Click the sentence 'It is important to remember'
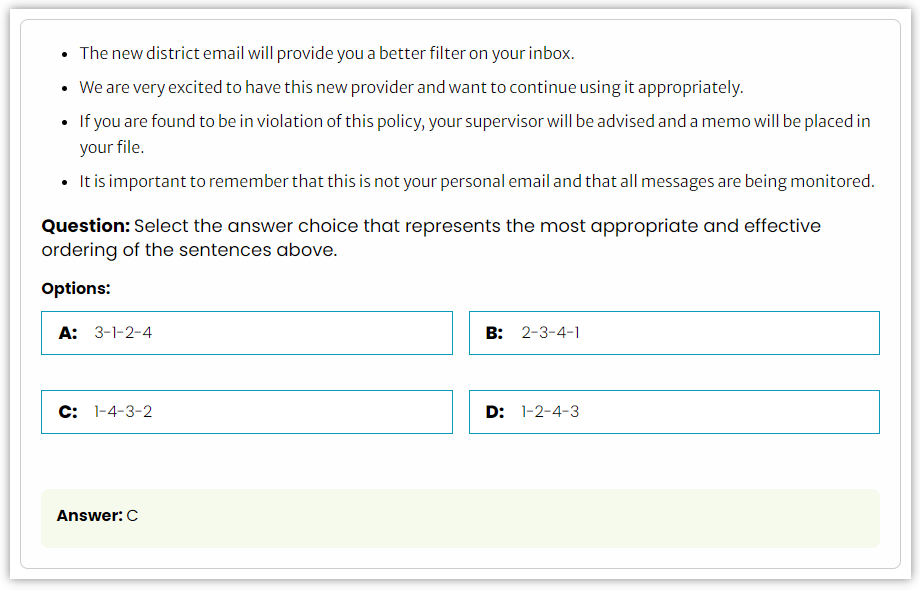This screenshot has width=920, height=590. [476, 181]
